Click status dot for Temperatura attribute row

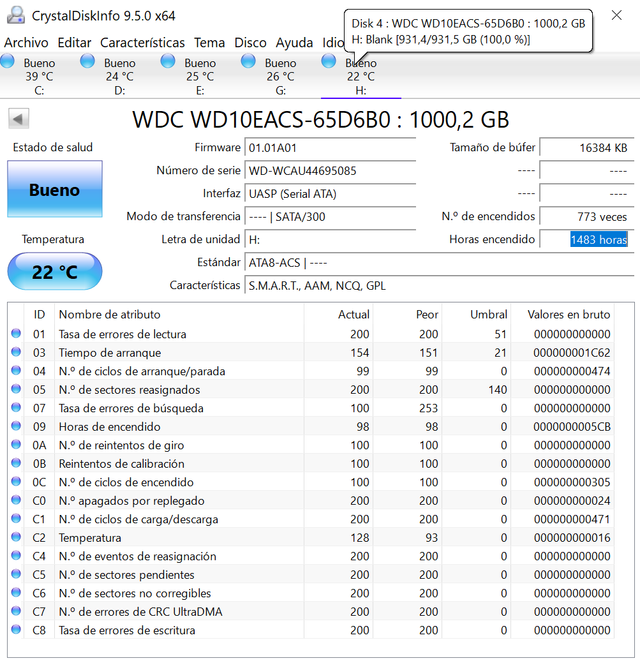(x=16, y=537)
